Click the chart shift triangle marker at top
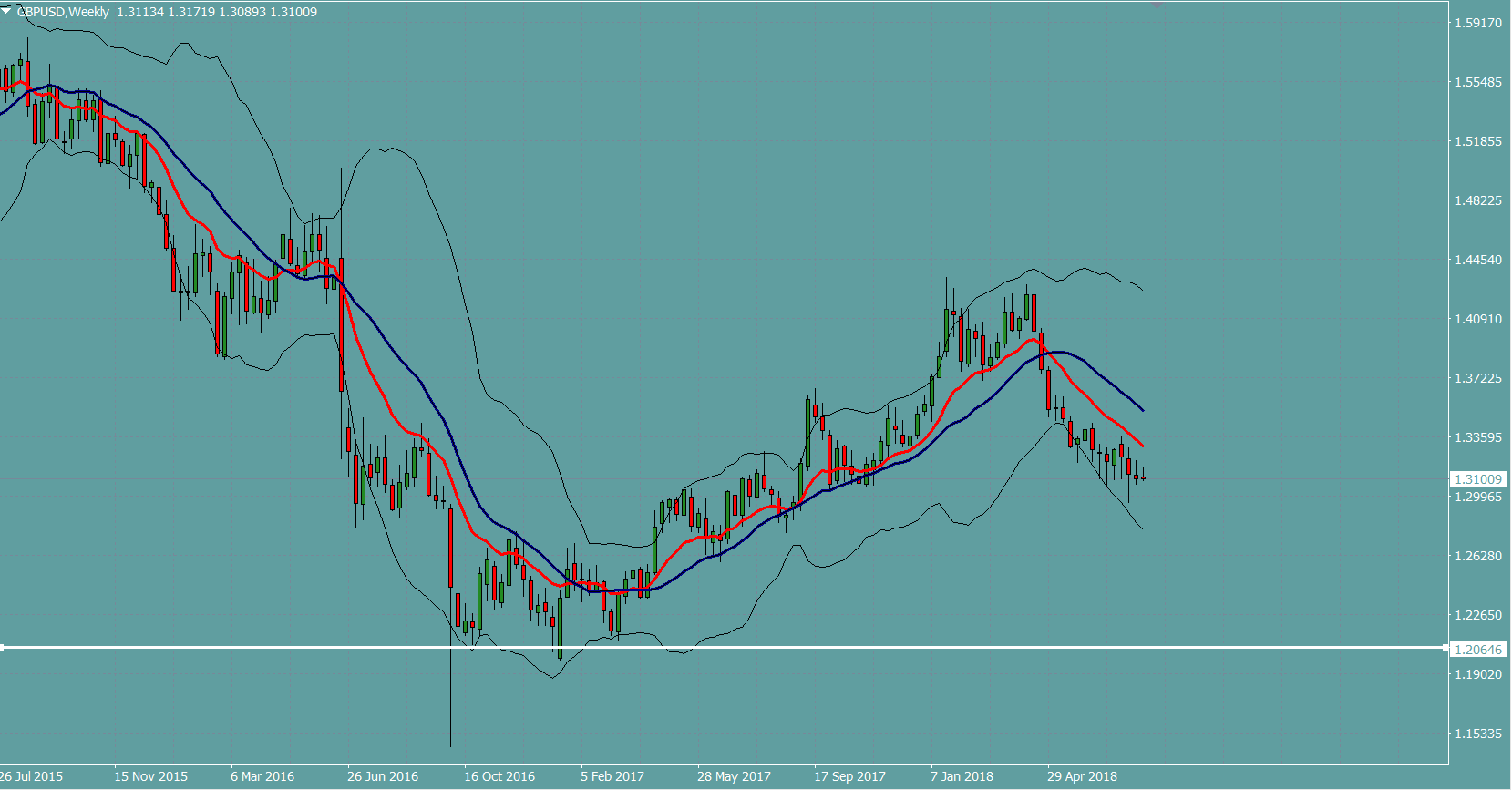The image size is (1512, 790). tap(1157, 5)
